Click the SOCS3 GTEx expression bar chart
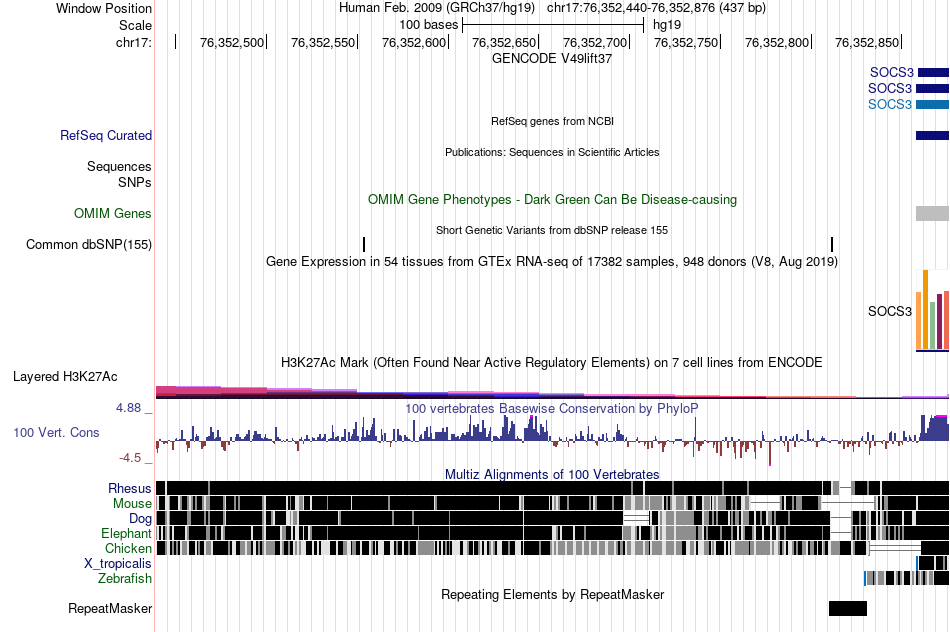This screenshot has height=632, width=950. [932, 311]
